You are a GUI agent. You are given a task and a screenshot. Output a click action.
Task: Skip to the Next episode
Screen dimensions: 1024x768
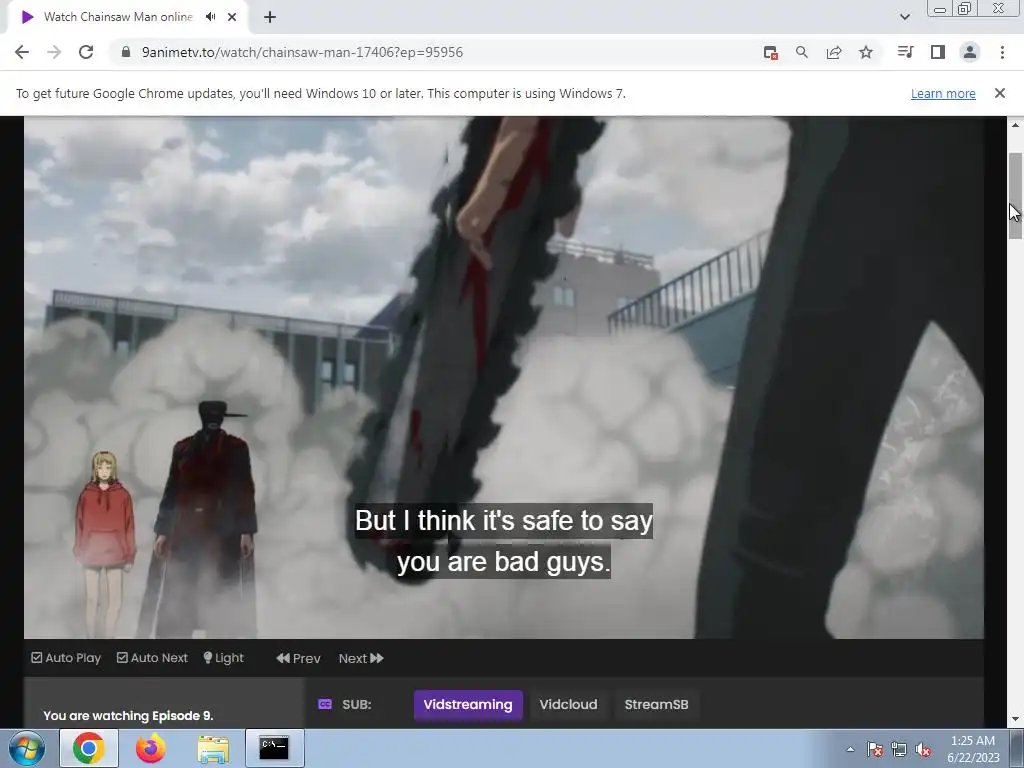click(361, 658)
